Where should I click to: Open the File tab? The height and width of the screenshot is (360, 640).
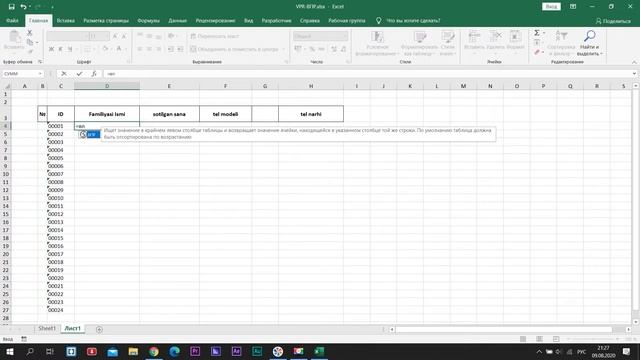[x=12, y=20]
